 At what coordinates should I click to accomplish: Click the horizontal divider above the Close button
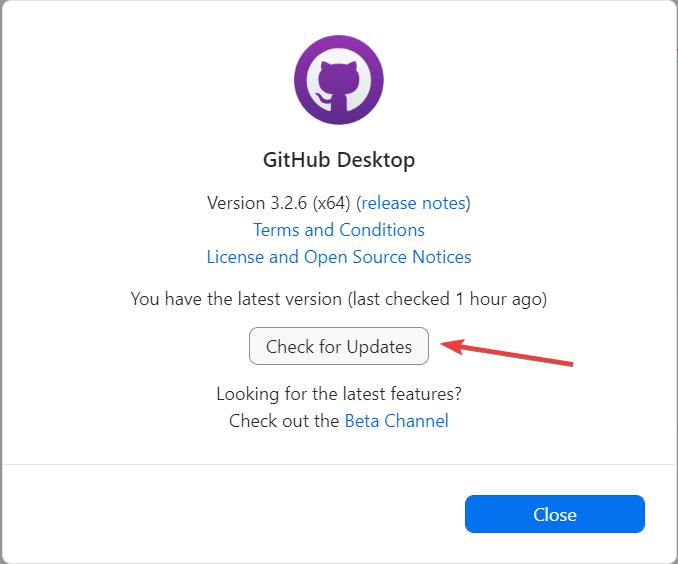(x=339, y=465)
